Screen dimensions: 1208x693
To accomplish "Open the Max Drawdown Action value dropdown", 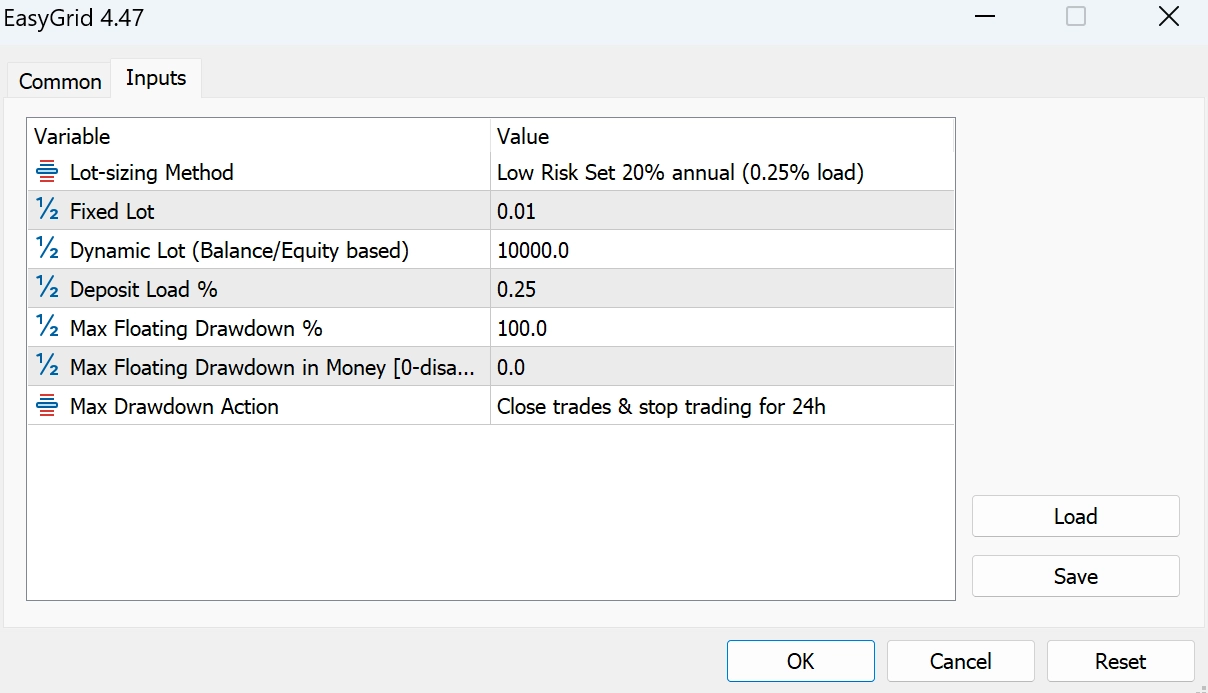I will point(720,406).
